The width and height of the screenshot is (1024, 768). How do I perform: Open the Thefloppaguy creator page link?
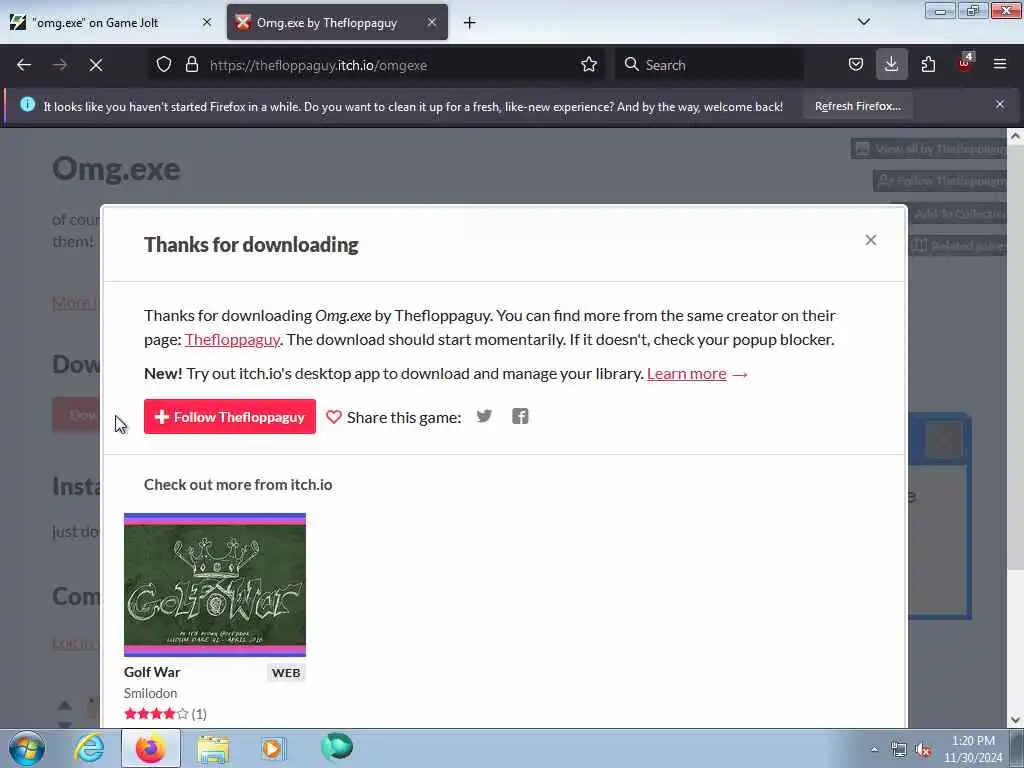click(232, 340)
